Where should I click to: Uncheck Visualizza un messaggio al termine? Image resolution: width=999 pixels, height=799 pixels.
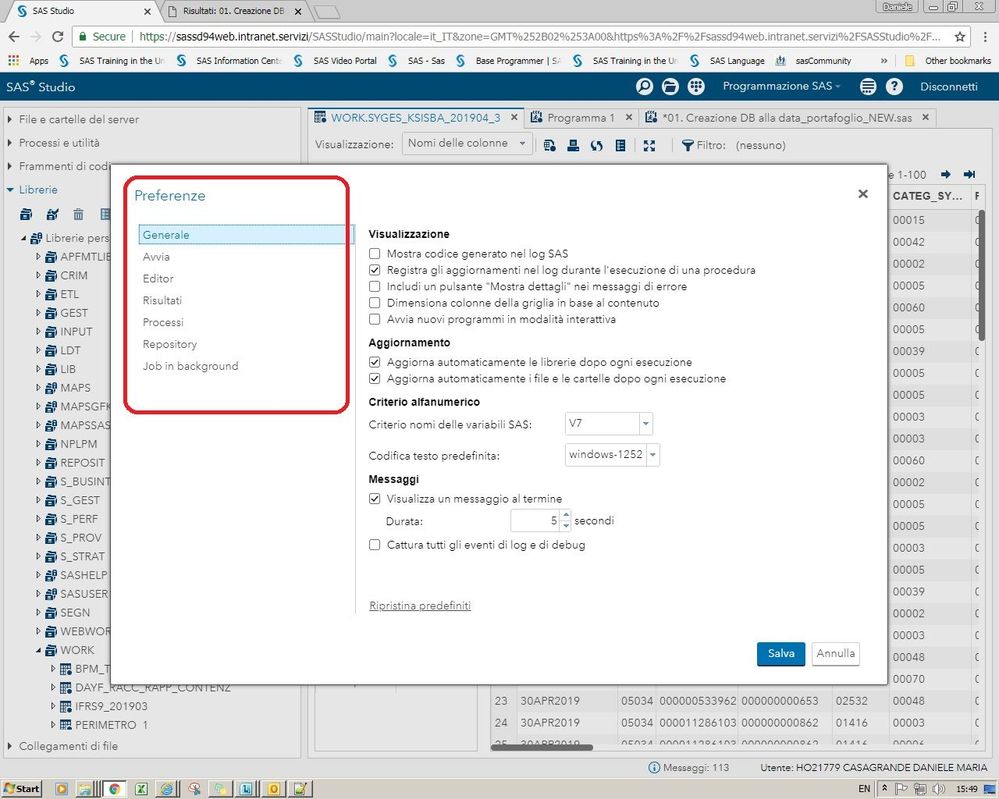[375, 499]
